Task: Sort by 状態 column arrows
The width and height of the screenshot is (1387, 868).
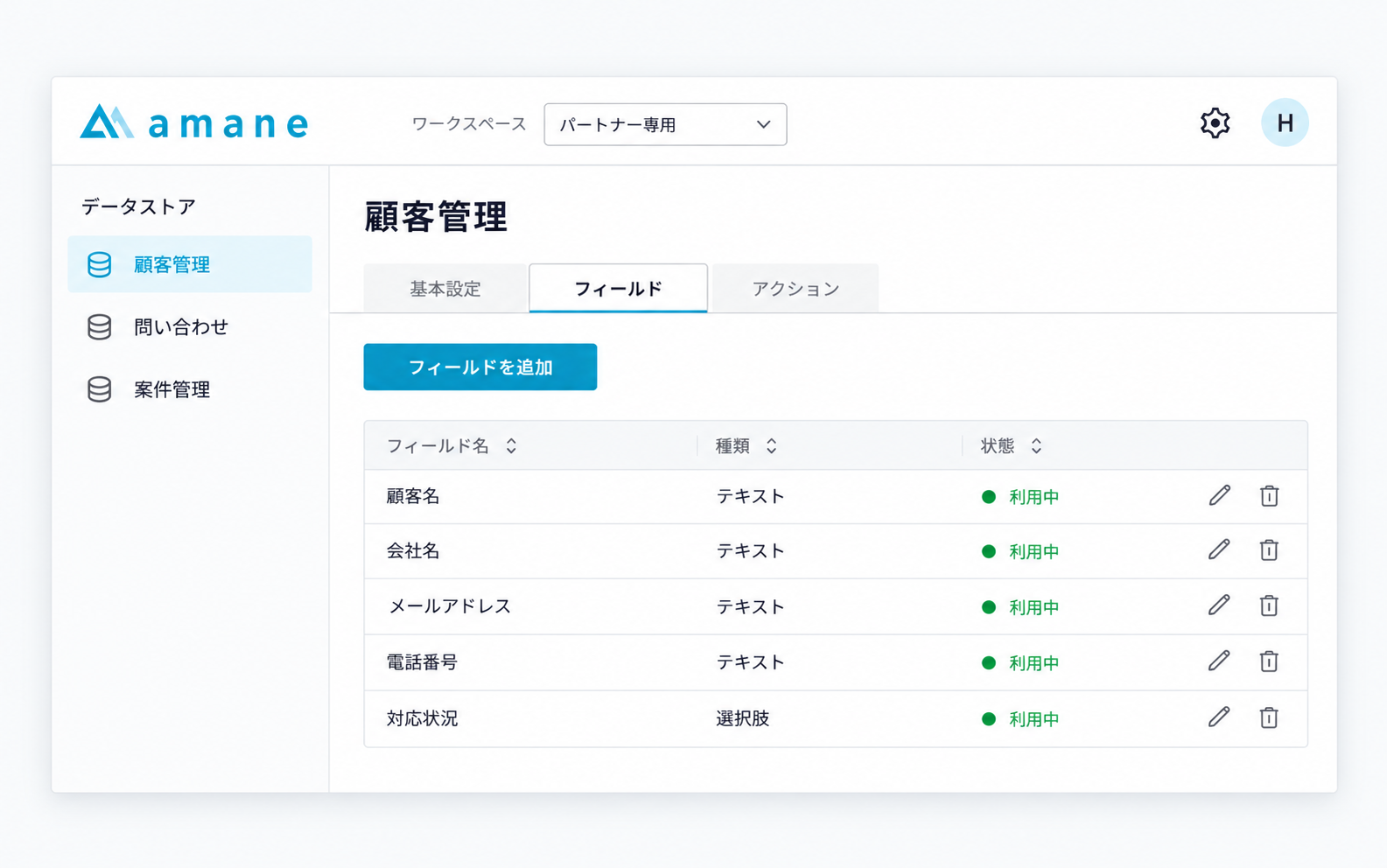Action: tap(1036, 446)
